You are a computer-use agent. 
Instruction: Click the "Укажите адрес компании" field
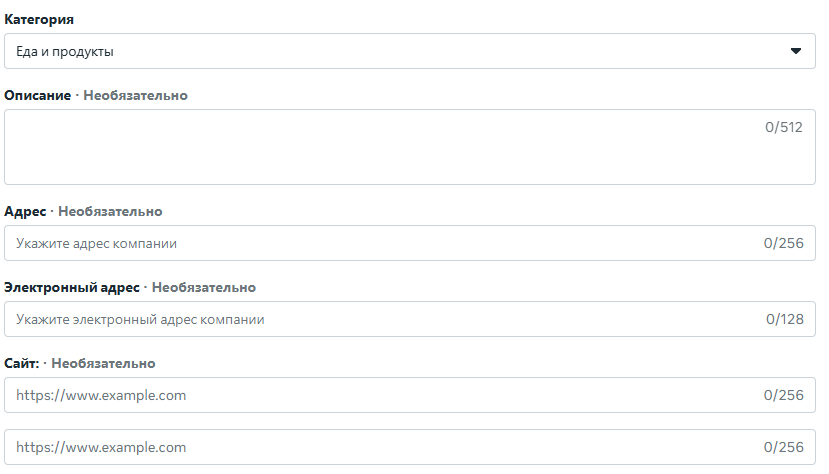(380, 243)
